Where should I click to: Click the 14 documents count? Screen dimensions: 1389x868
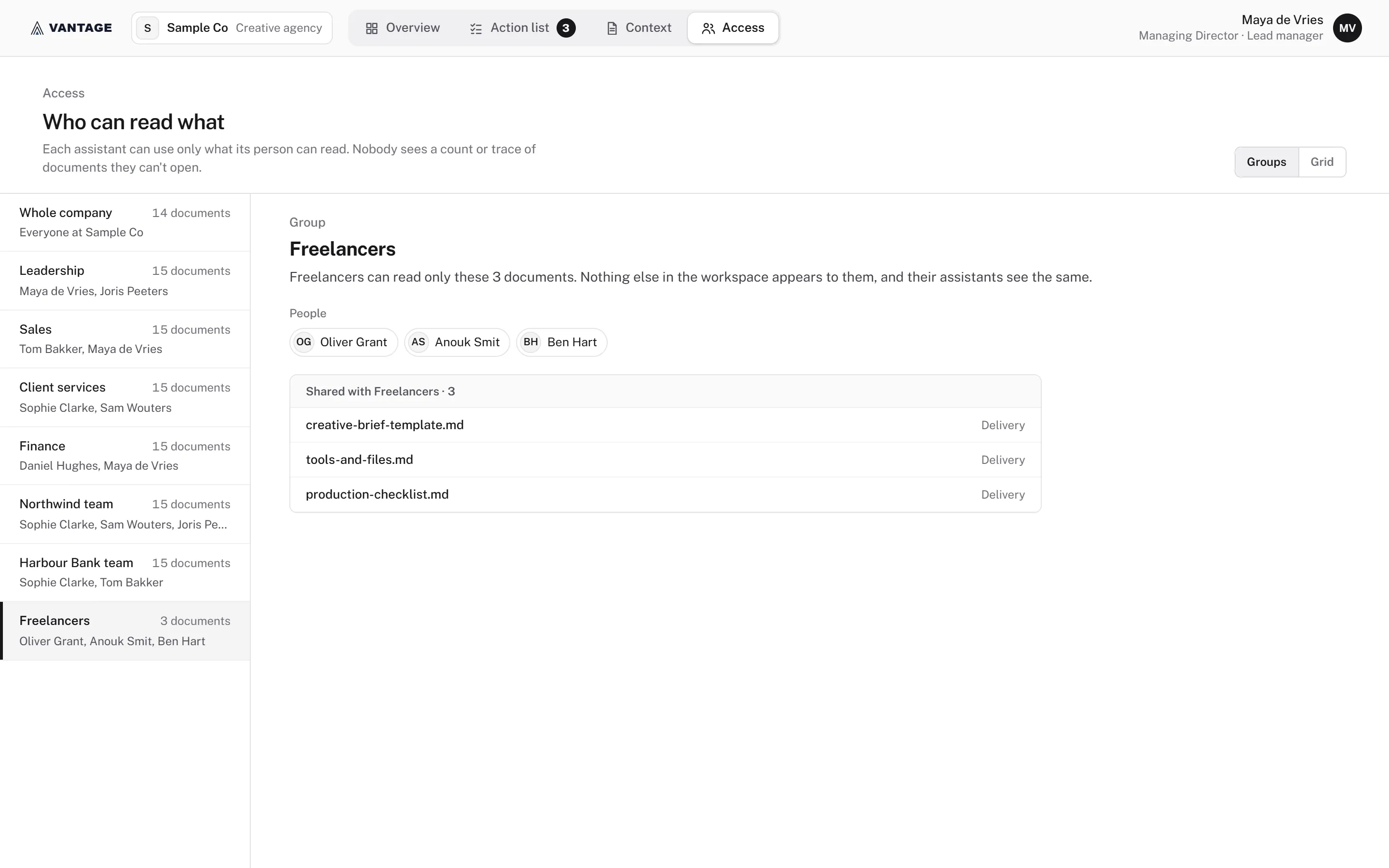(191, 213)
